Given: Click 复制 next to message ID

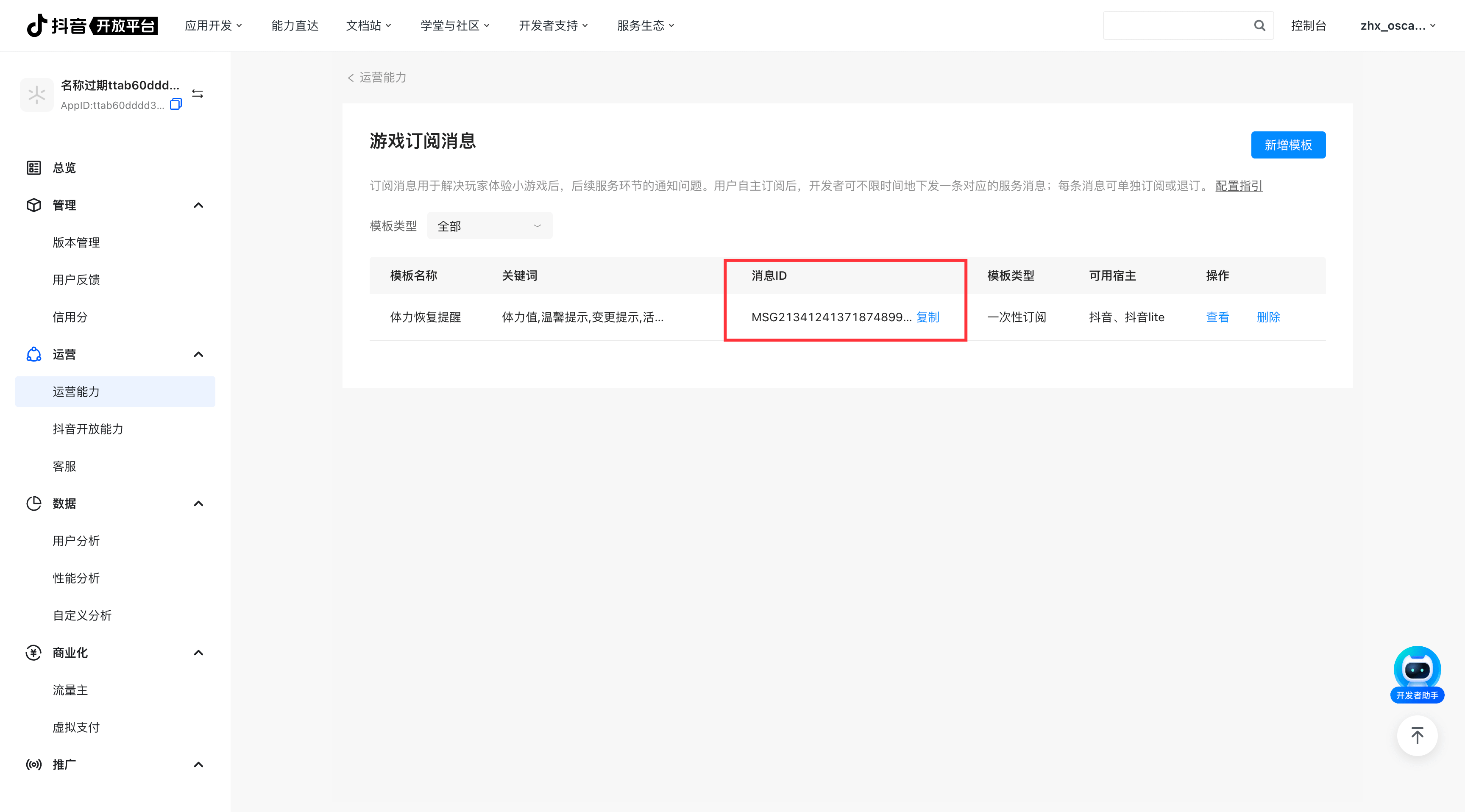Looking at the screenshot, I should pyautogui.click(x=927, y=317).
